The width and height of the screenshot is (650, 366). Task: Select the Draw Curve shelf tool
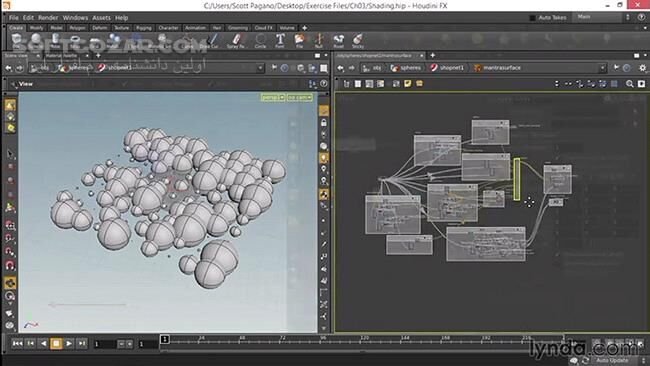click(211, 41)
